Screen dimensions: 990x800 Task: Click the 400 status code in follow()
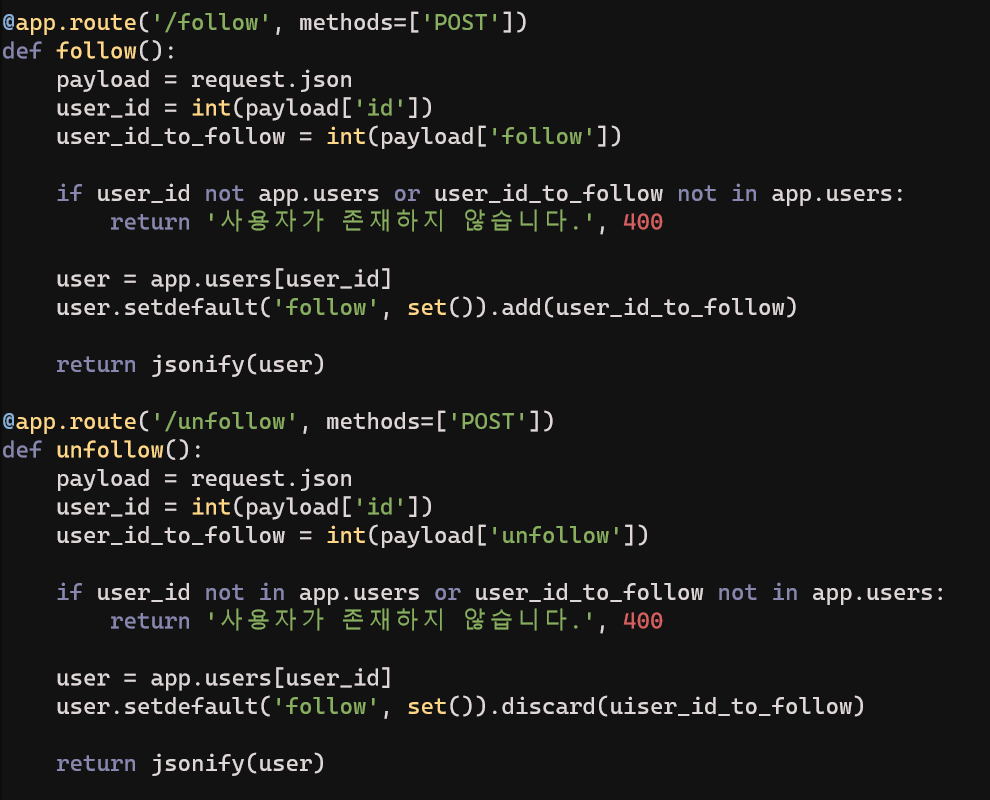click(x=643, y=222)
